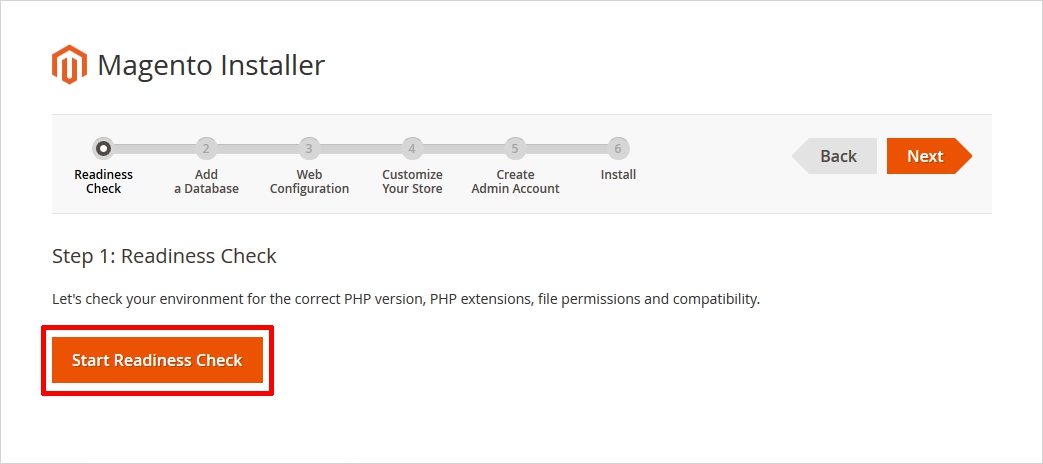Click step 4 numbered circle
Viewport: 1043px width, 464px height.
(412, 149)
